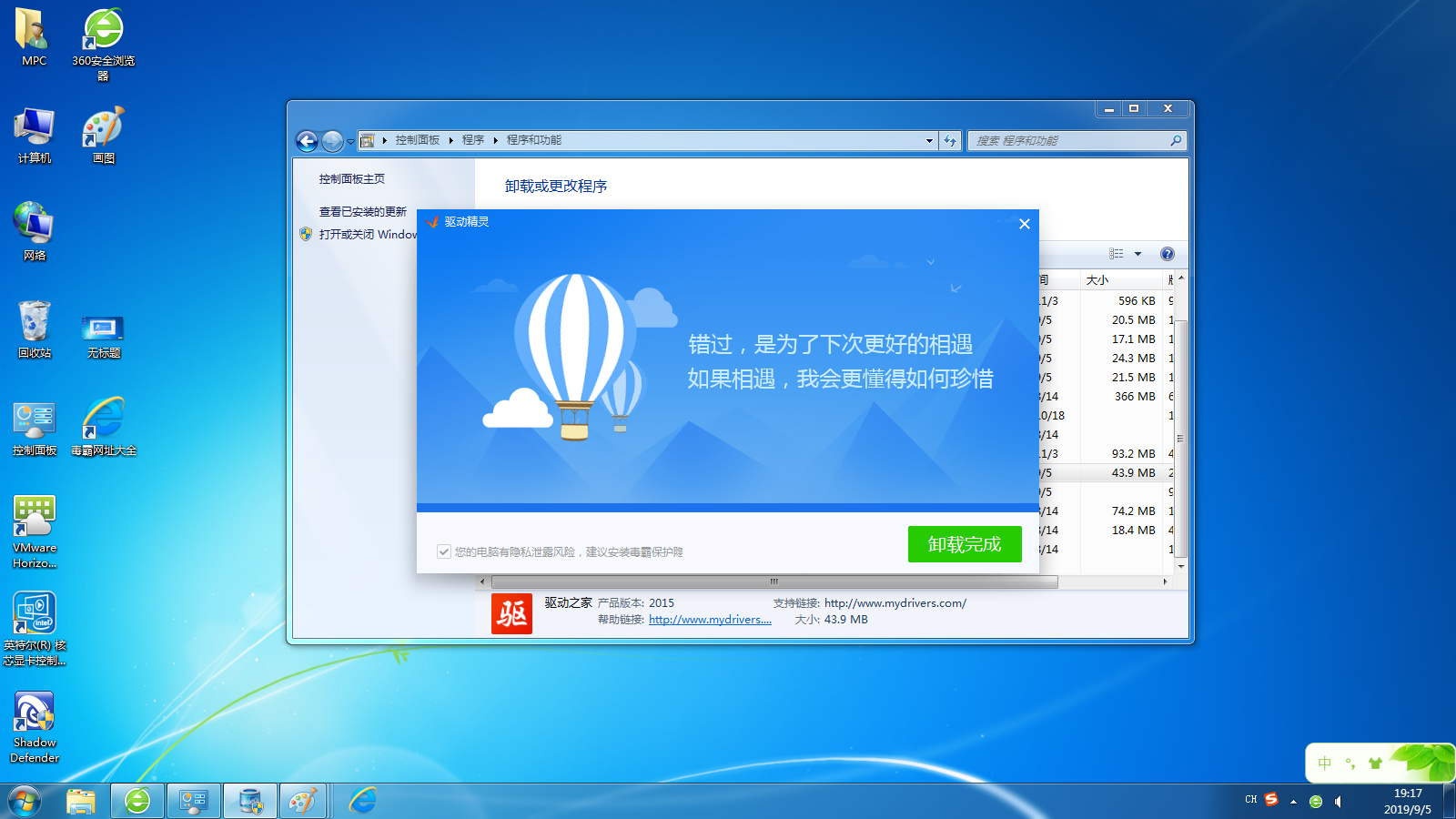Go back in the Control Panel window
The width and height of the screenshot is (1456, 819).
308,141
